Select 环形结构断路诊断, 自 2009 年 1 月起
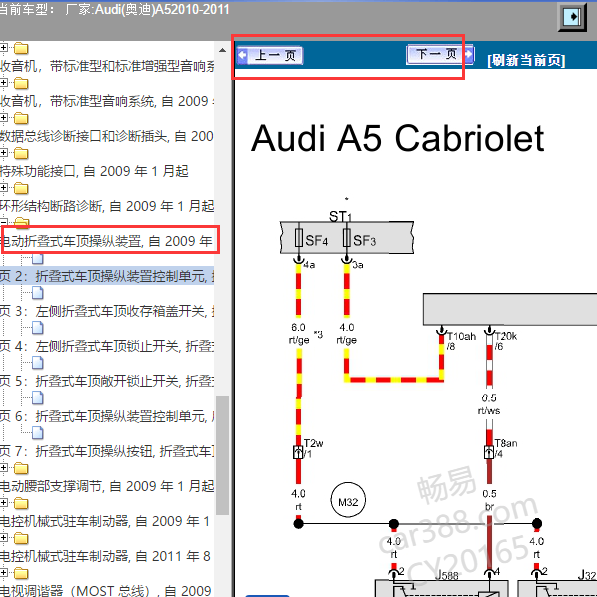 pyautogui.click(x=107, y=206)
